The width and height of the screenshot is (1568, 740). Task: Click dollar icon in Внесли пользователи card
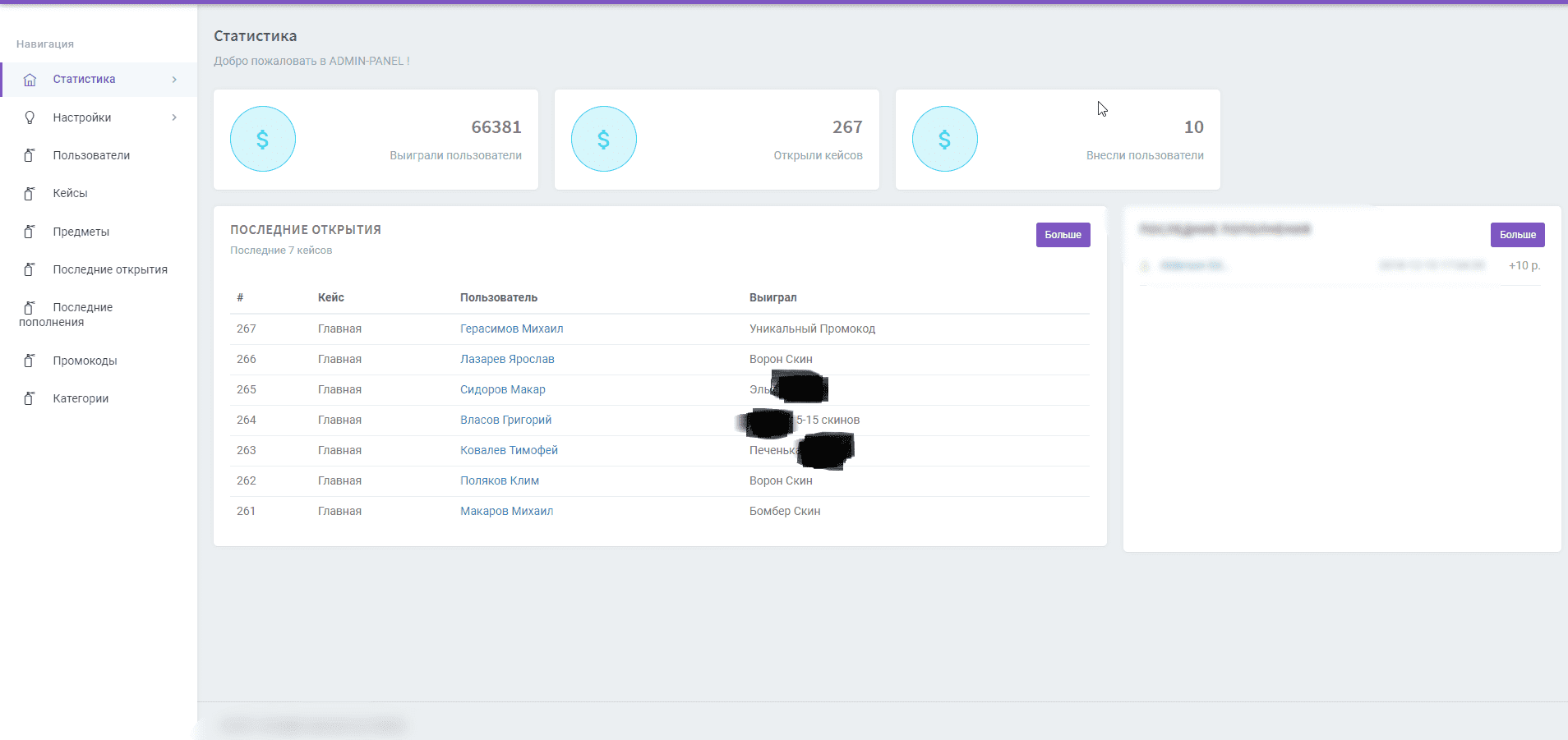coord(944,139)
